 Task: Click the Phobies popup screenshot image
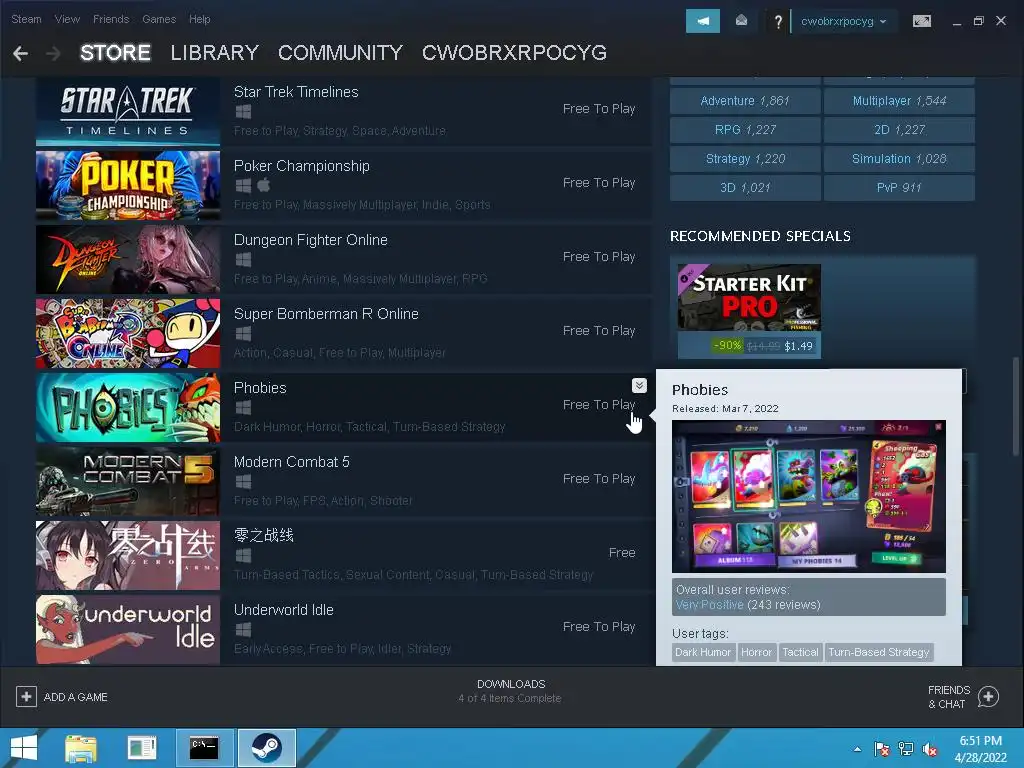[x=808, y=496]
